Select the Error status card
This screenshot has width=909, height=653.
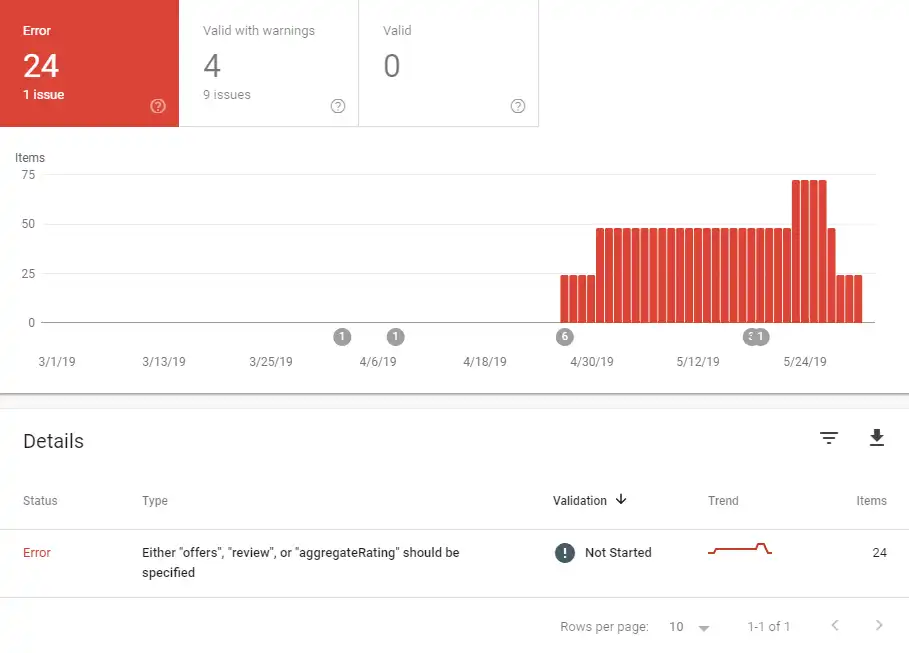89,63
